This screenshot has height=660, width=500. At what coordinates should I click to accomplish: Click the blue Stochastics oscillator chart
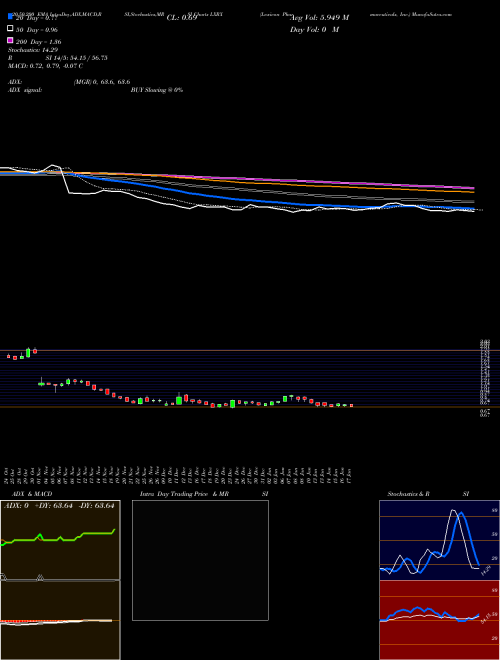[439, 540]
